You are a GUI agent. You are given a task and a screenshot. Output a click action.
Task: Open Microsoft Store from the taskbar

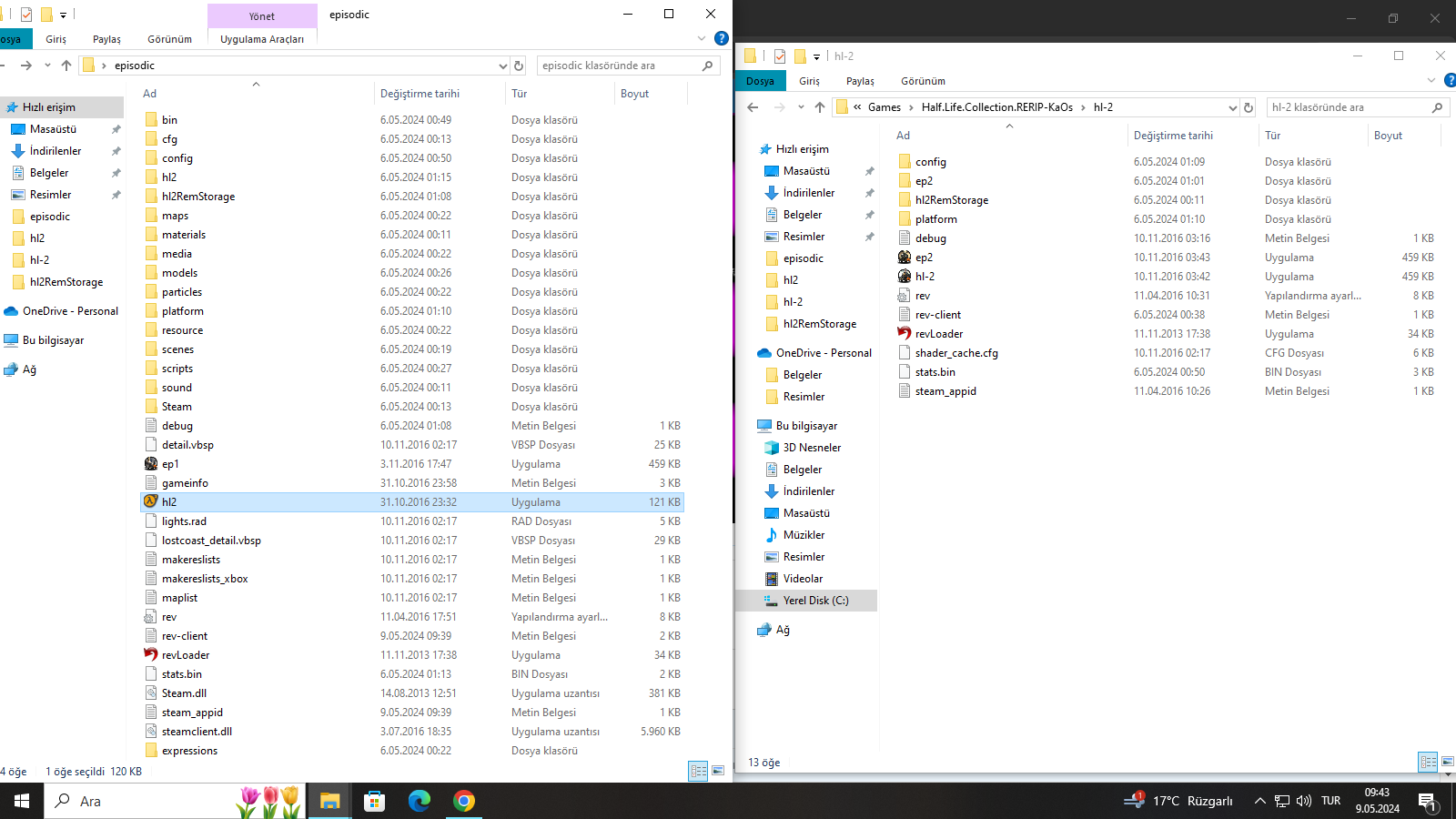374,801
